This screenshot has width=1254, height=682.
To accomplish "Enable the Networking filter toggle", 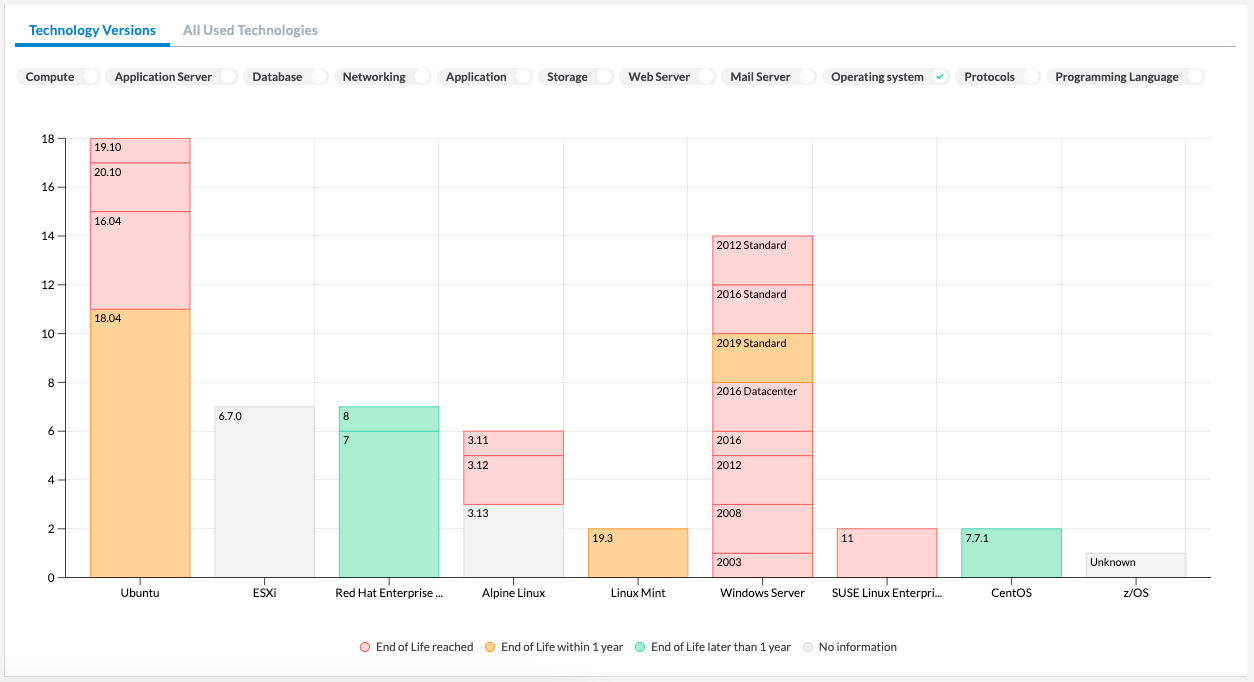I will [422, 77].
